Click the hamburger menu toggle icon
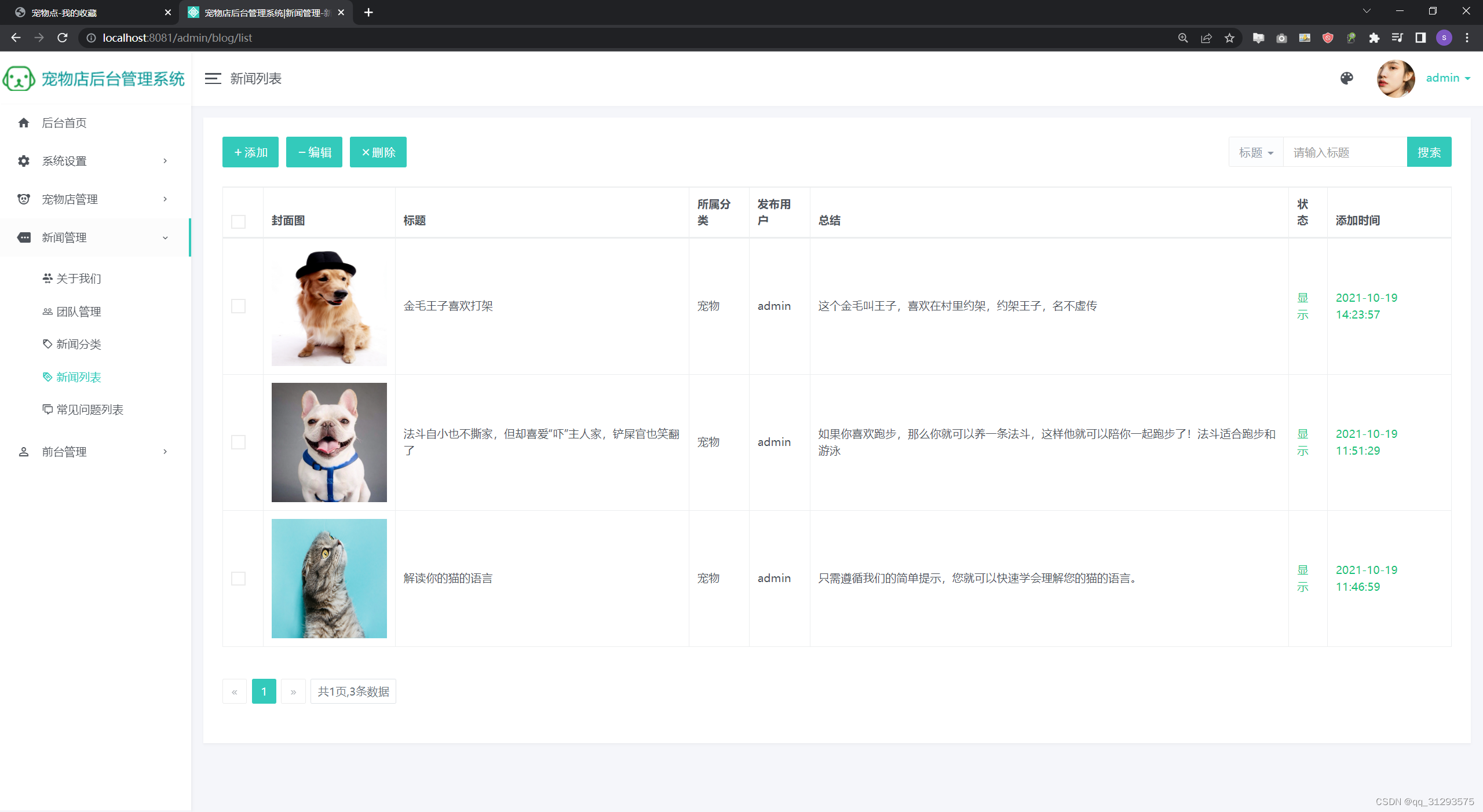 (x=213, y=79)
